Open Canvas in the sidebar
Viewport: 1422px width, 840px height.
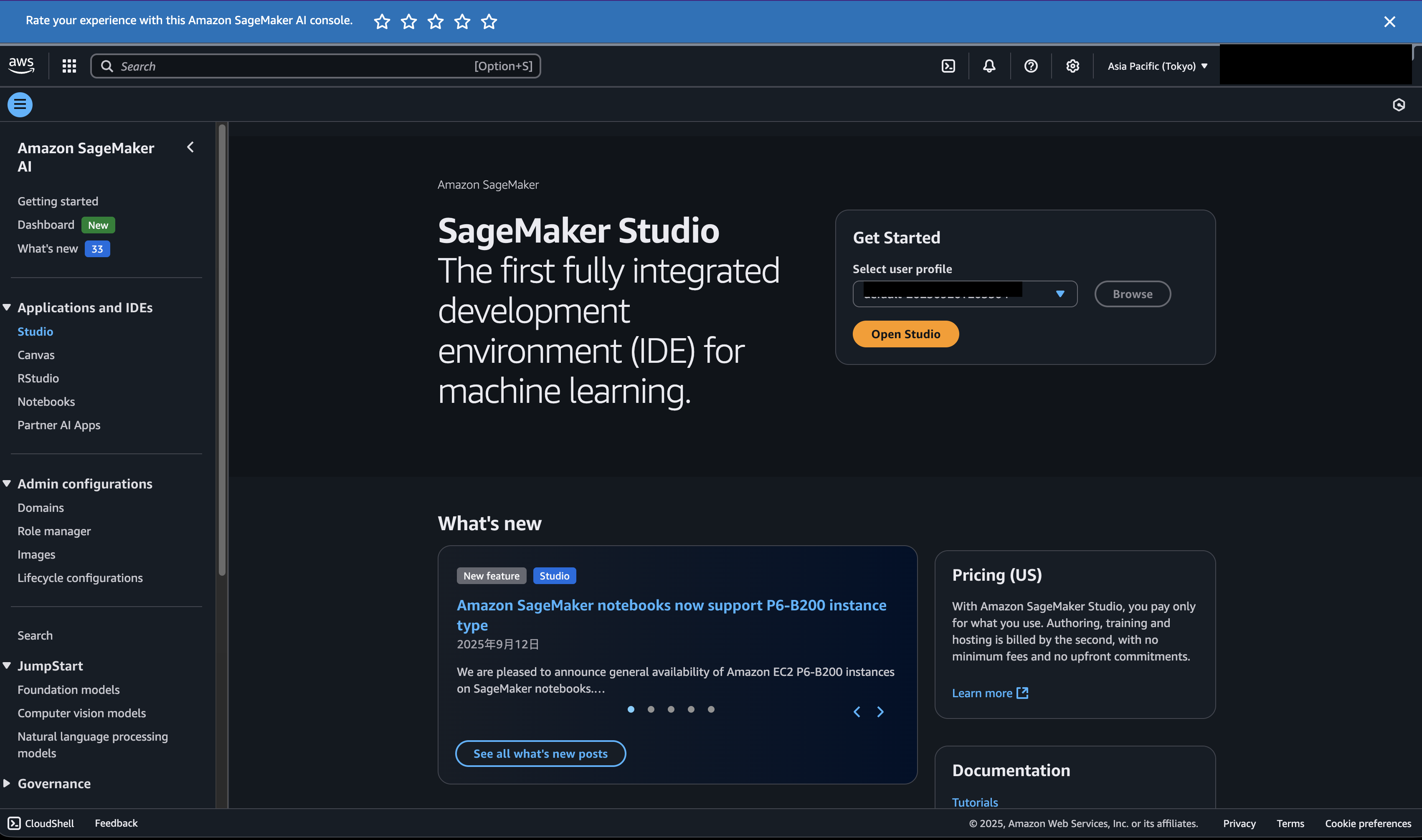[35, 355]
